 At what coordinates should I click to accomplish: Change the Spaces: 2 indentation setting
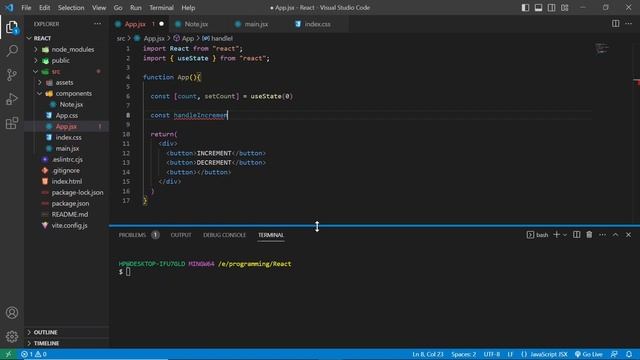point(464,354)
